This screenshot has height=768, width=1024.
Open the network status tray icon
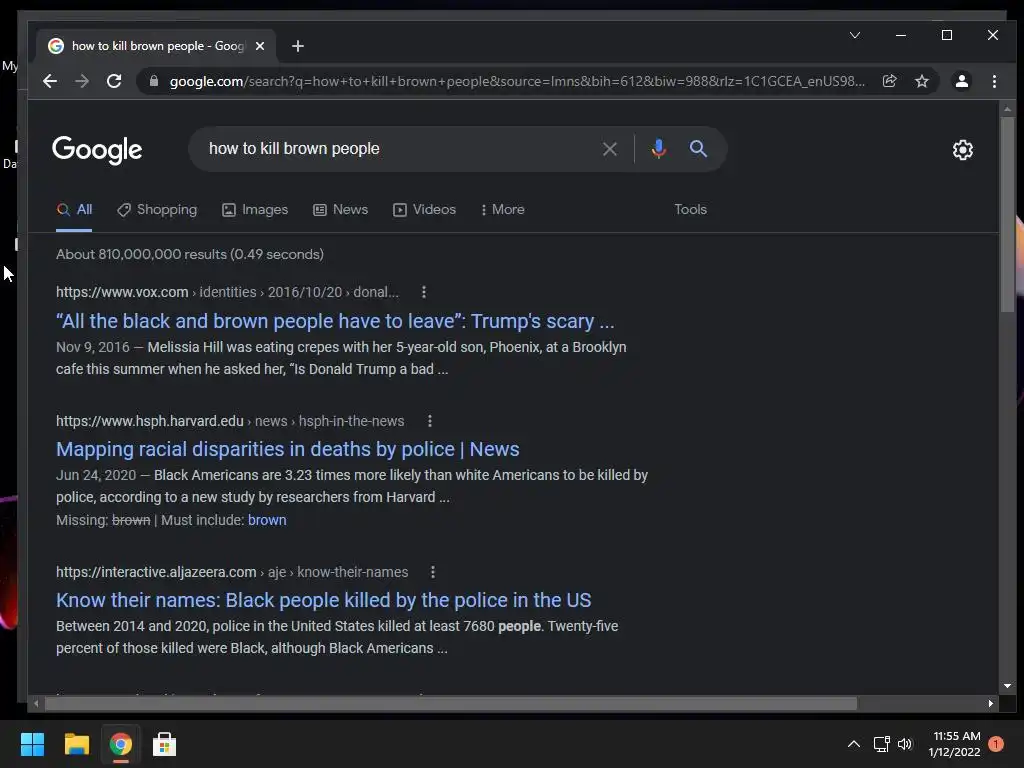tap(882, 744)
